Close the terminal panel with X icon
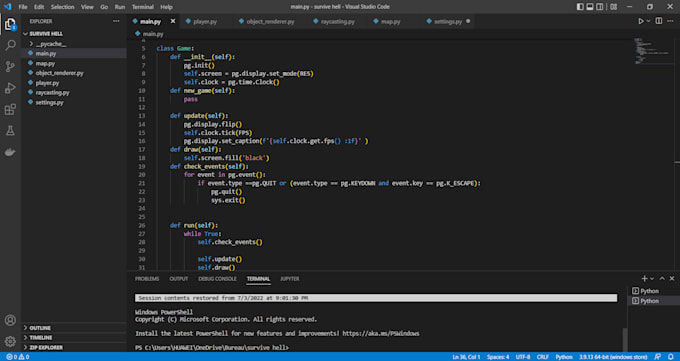Viewport: 680px width, 361px height. pos(672,279)
